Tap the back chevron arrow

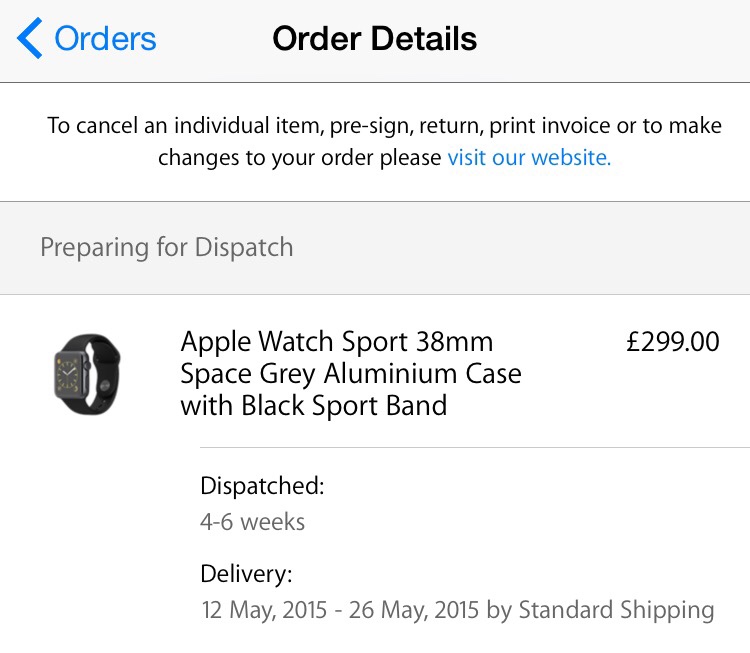[x=30, y=39]
